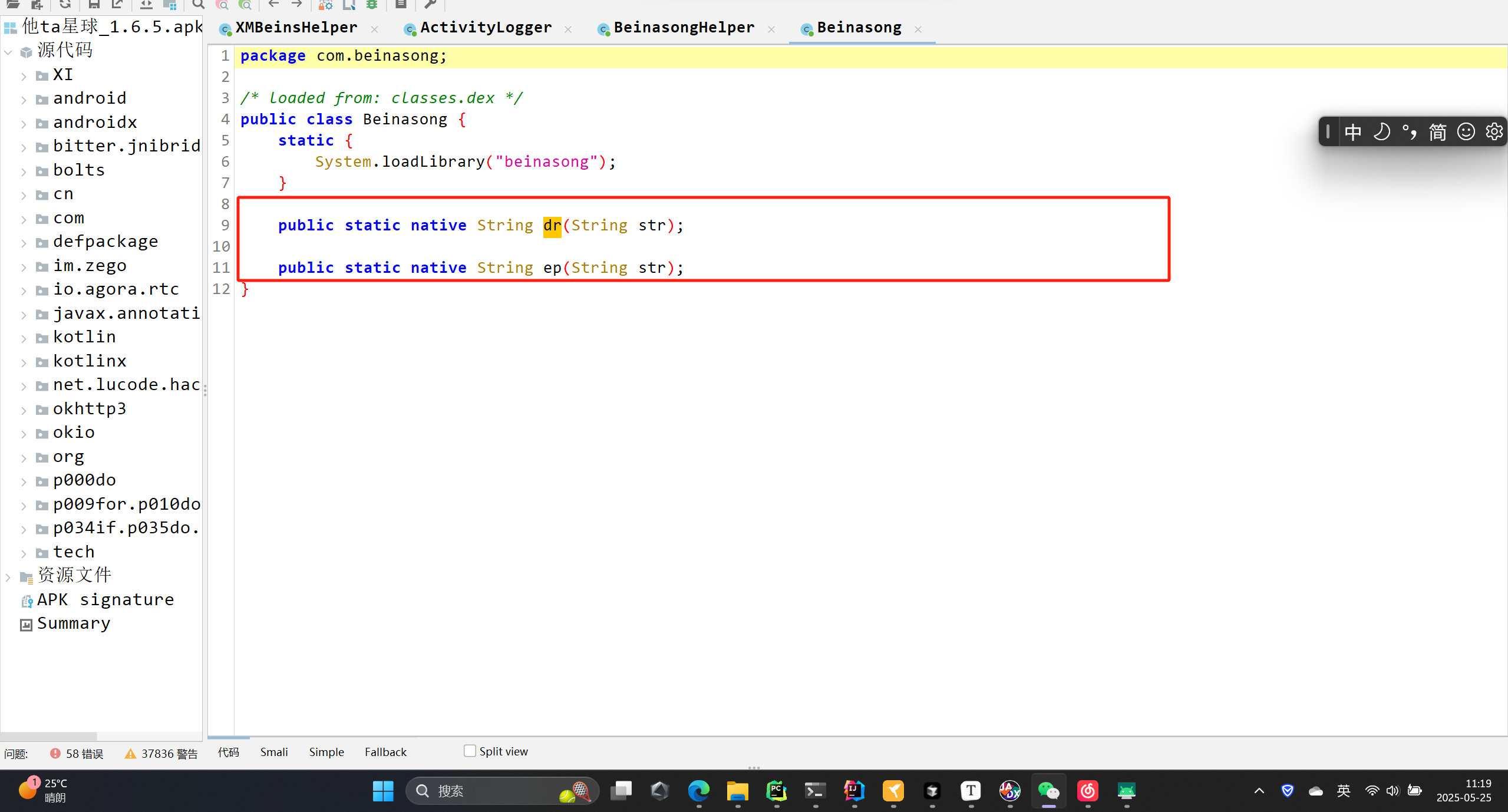Open NetEase Music red taskbar icon

(1088, 791)
